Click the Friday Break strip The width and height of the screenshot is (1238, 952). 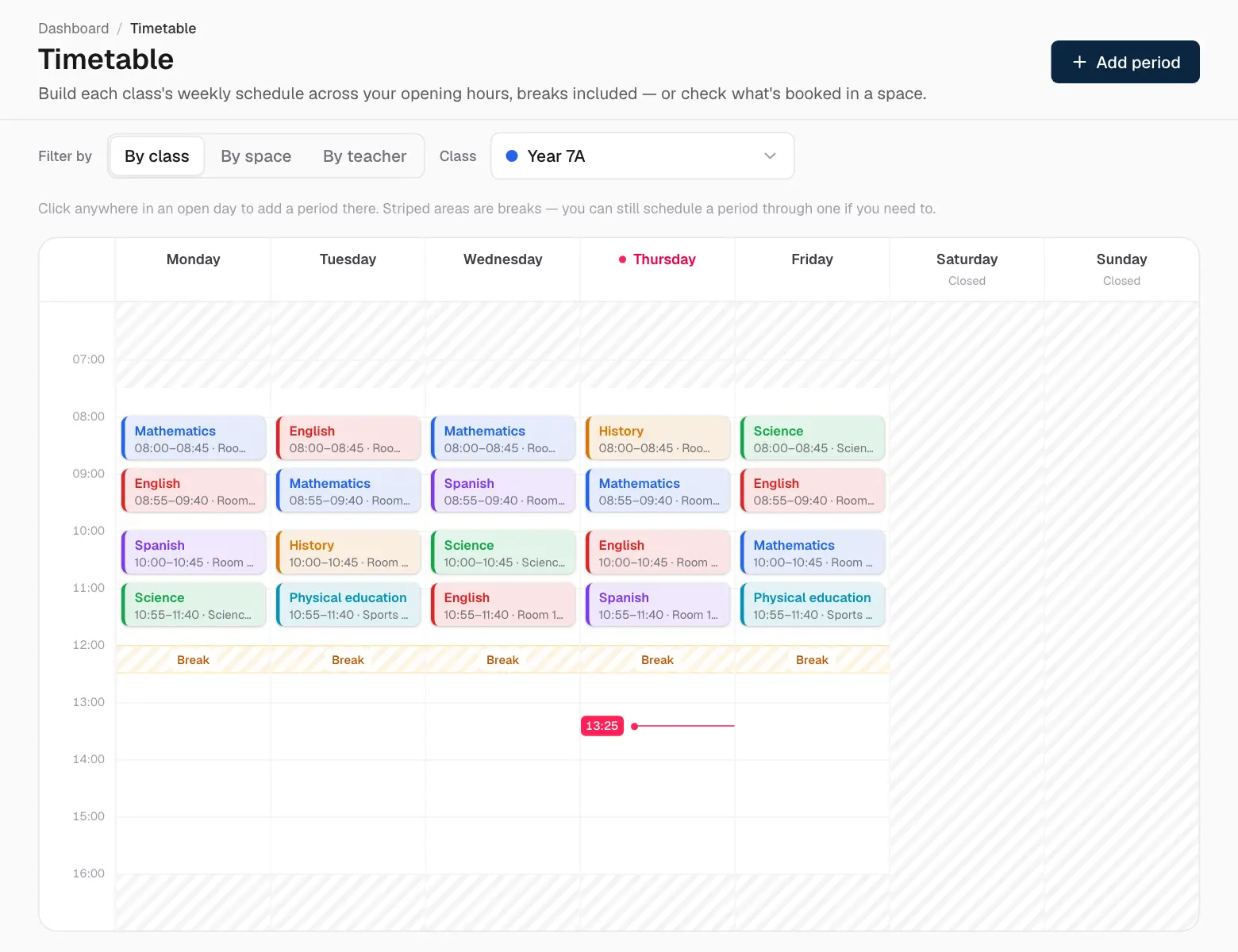click(x=813, y=659)
